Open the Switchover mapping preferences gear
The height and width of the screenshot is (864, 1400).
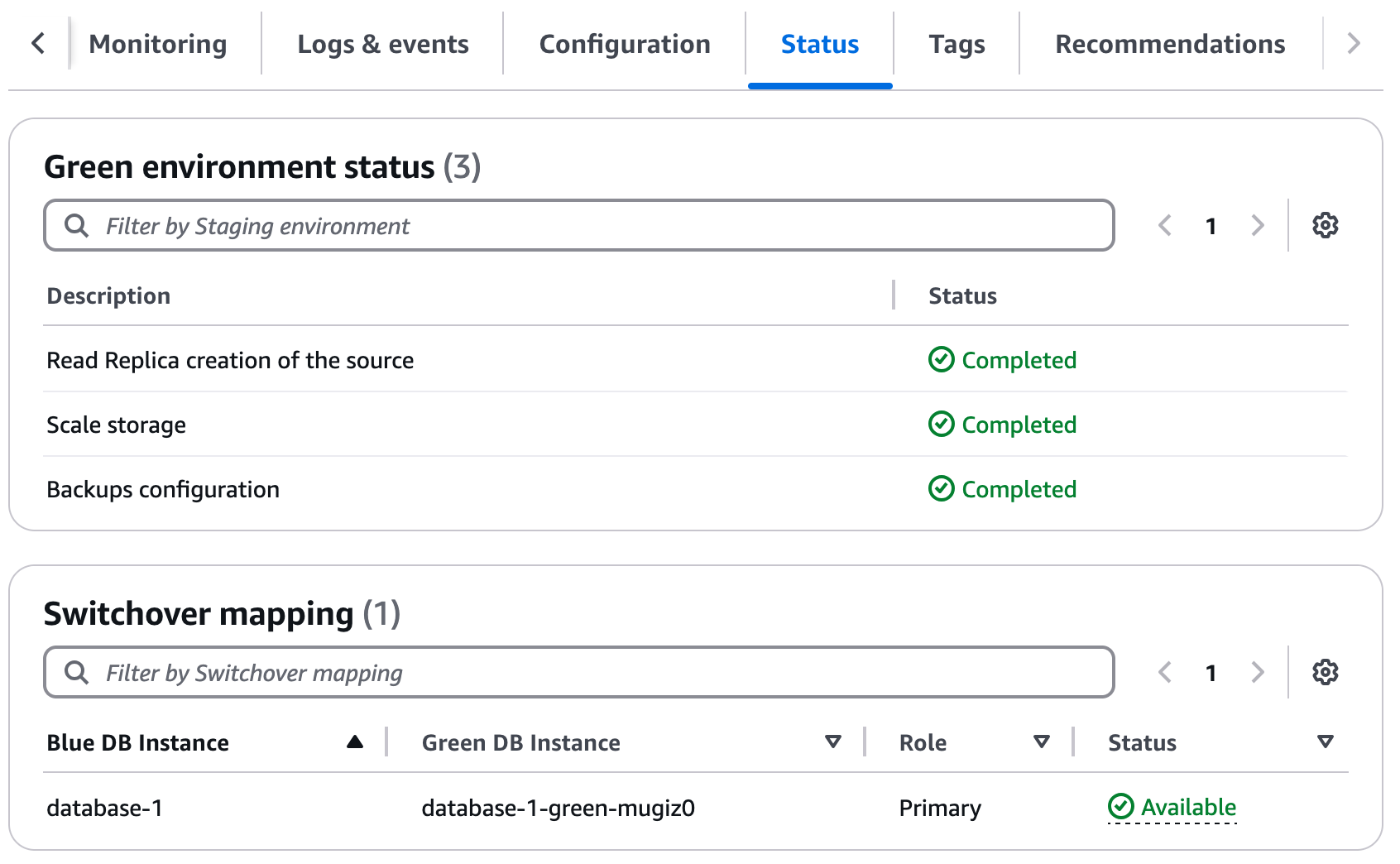pyautogui.click(x=1325, y=672)
